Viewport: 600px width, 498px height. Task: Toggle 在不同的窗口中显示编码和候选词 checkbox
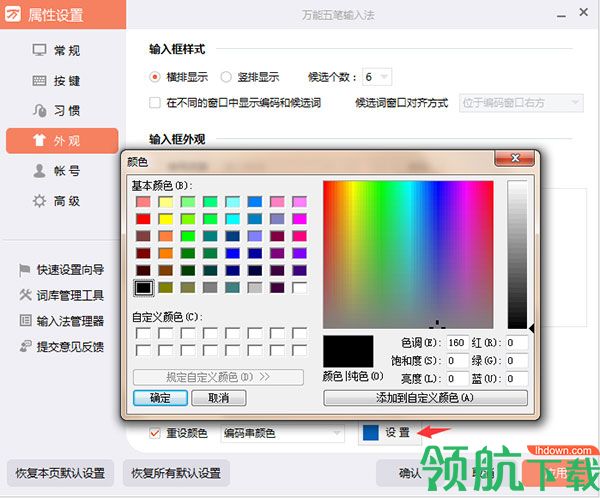click(x=155, y=103)
